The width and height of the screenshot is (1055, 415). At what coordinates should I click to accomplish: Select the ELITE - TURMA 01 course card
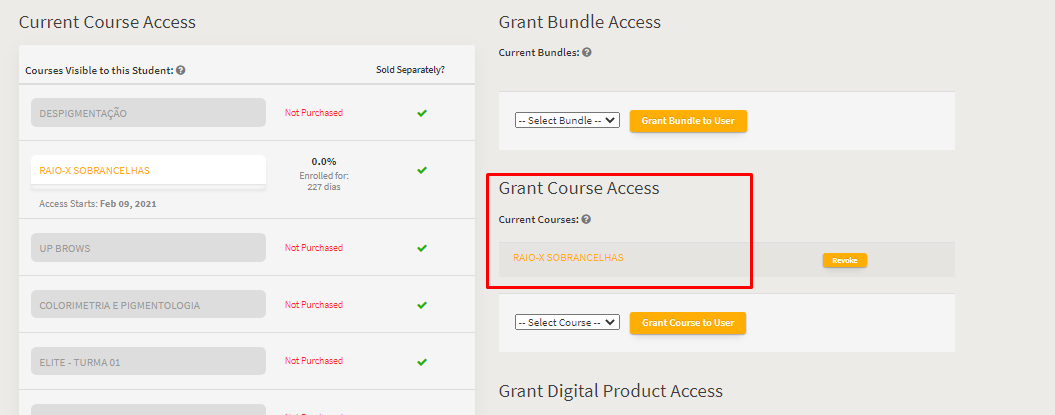point(148,361)
